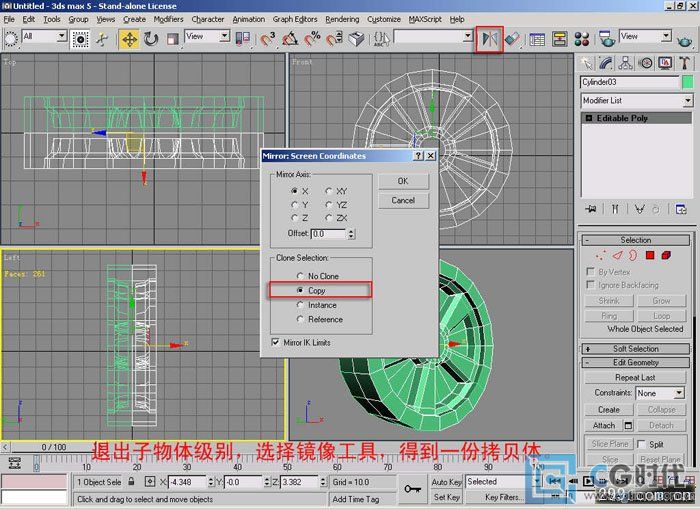Choose YZ mirror axis radio button

(x=329, y=204)
